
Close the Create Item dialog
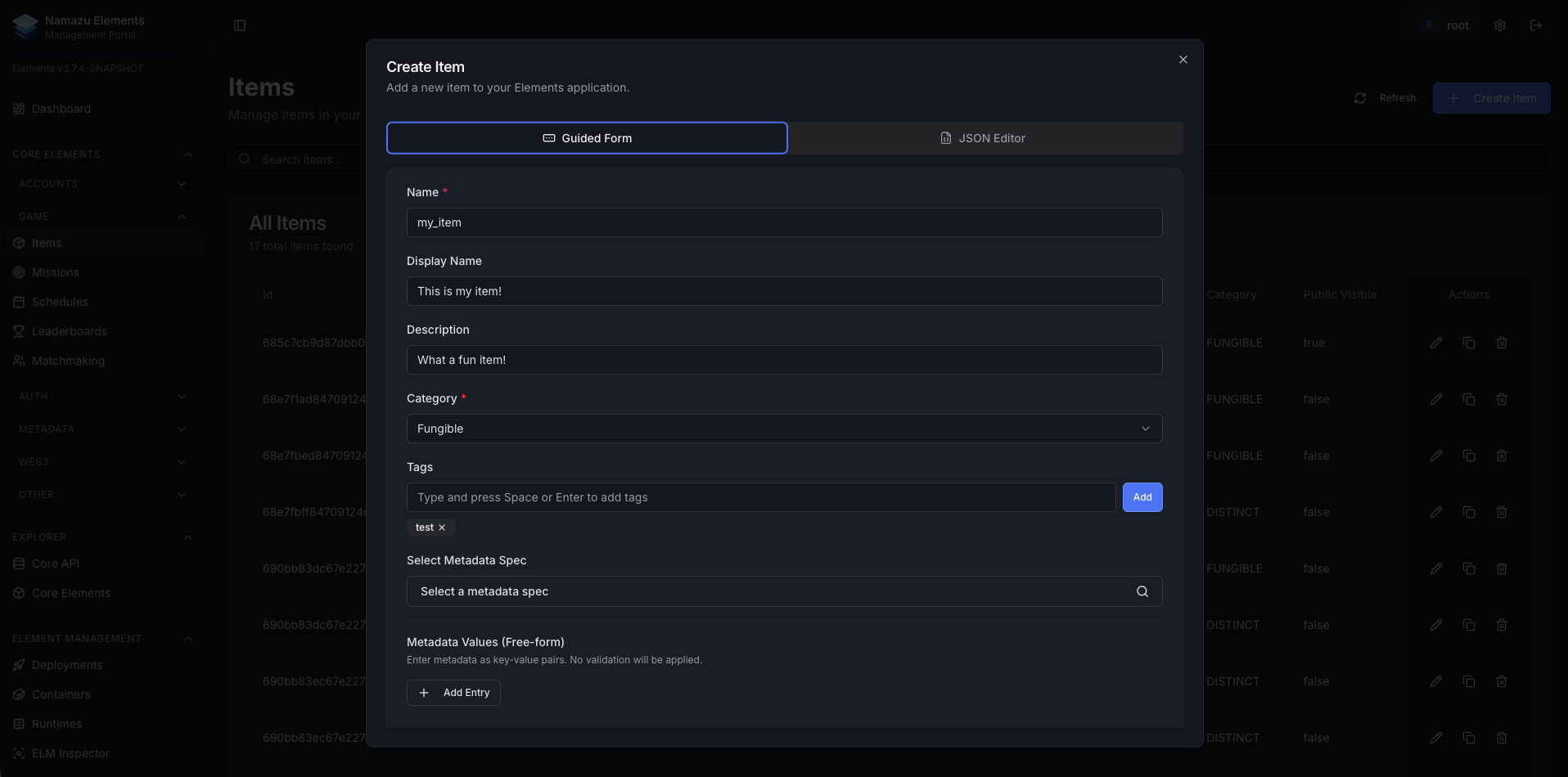point(1183,60)
